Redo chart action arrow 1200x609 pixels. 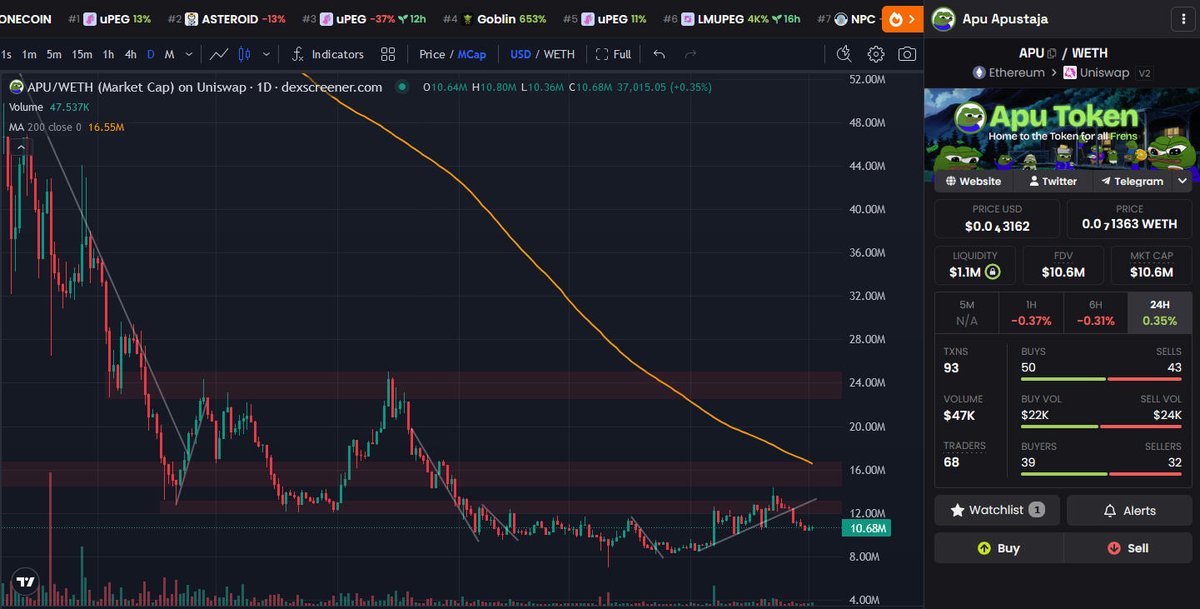(x=690, y=54)
